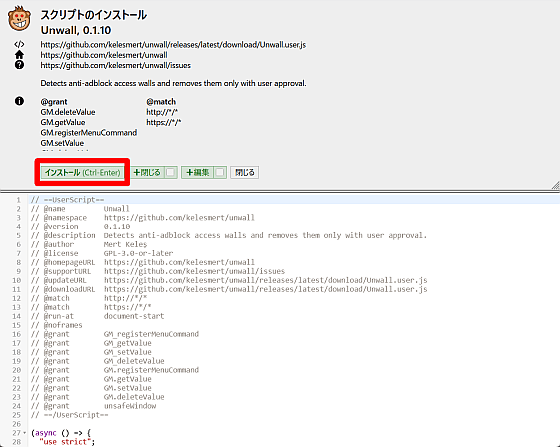Click the @updateURL code line
Image resolution: width=560 pixels, height=447 pixels.
click(x=229, y=280)
